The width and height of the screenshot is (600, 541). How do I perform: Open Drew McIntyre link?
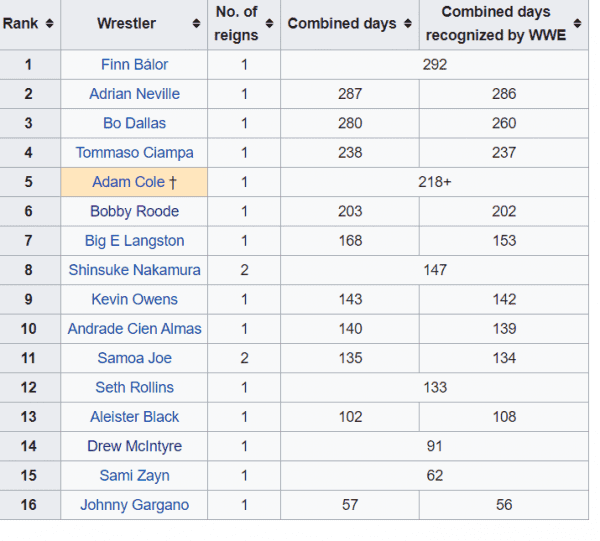pos(134,446)
